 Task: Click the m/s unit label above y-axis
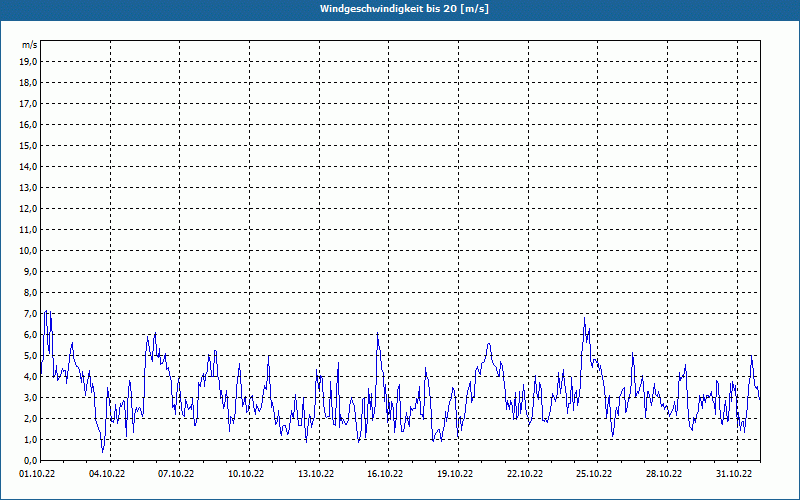click(x=30, y=45)
